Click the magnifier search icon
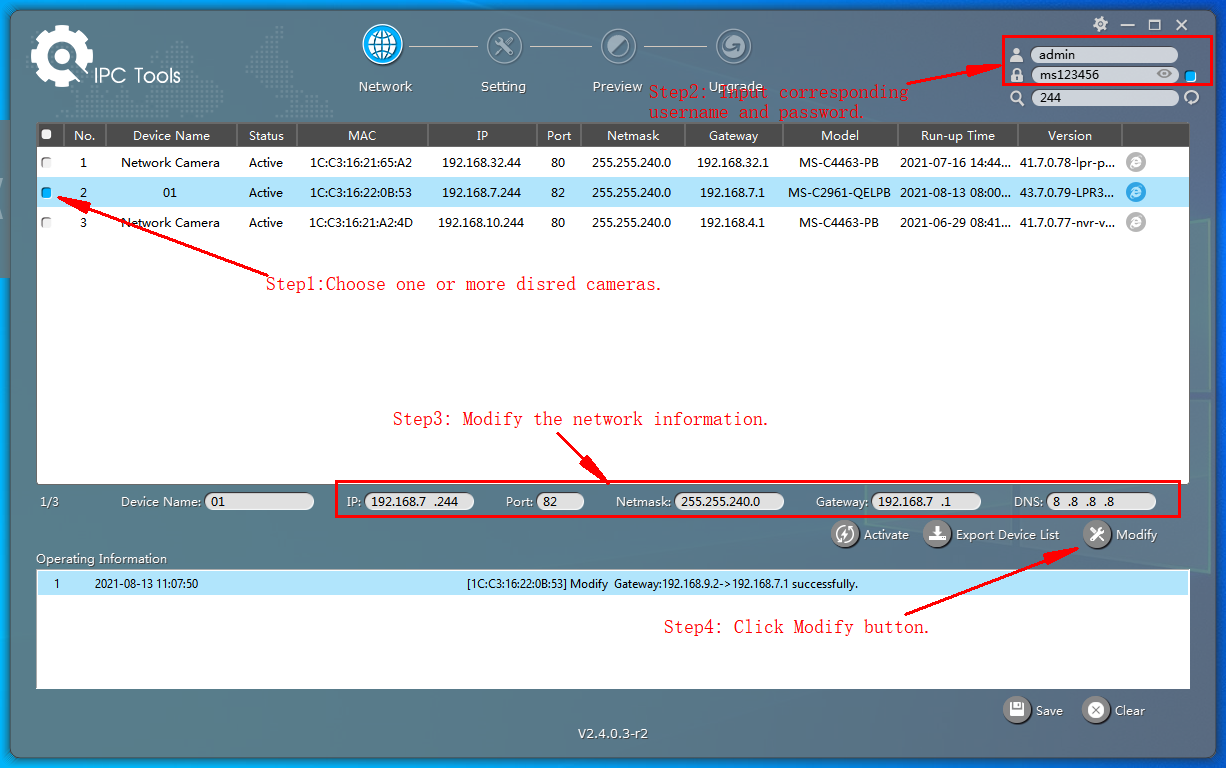Viewport: 1226px width, 768px height. (1017, 98)
